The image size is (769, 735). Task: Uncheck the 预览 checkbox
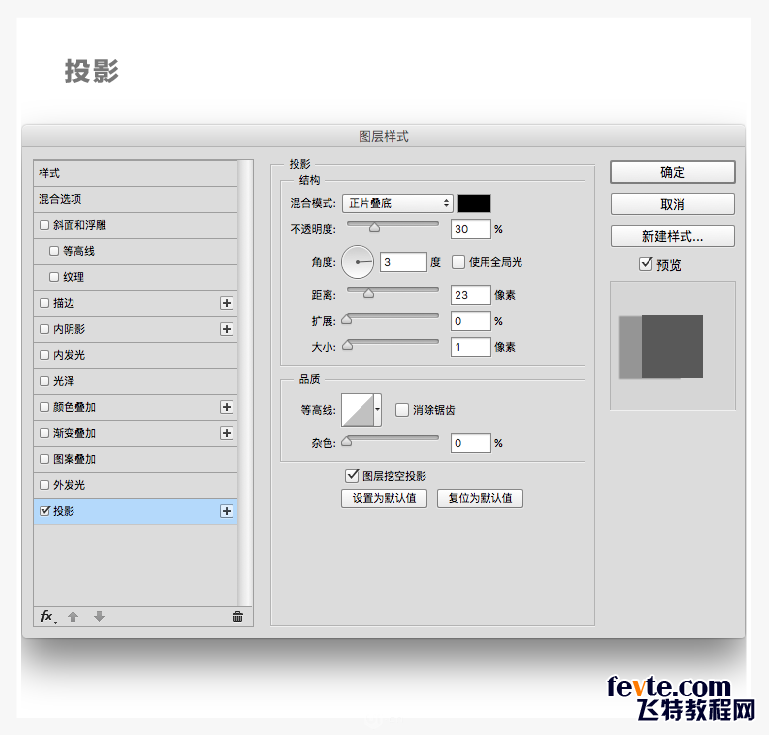[646, 264]
